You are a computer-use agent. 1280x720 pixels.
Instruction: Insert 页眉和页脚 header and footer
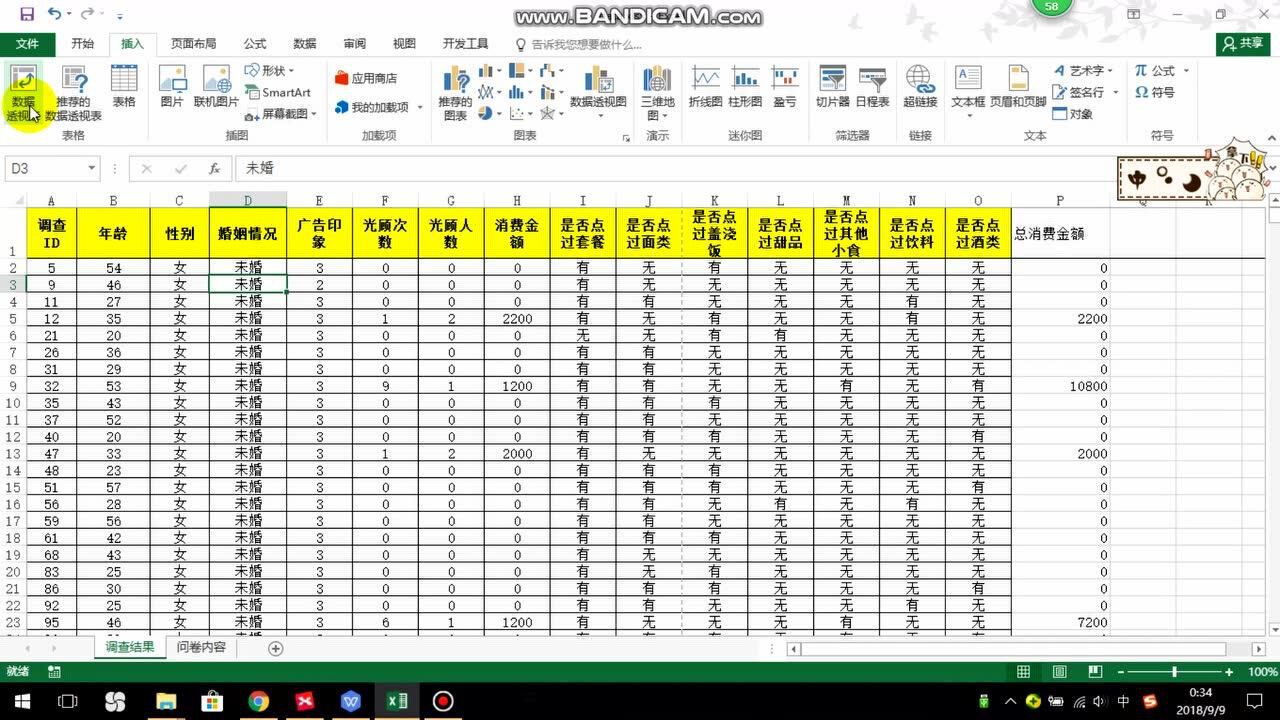click(1018, 87)
